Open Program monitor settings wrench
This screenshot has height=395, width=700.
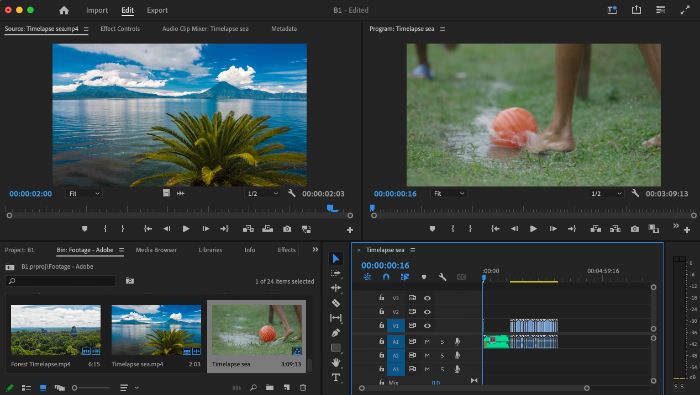635,193
